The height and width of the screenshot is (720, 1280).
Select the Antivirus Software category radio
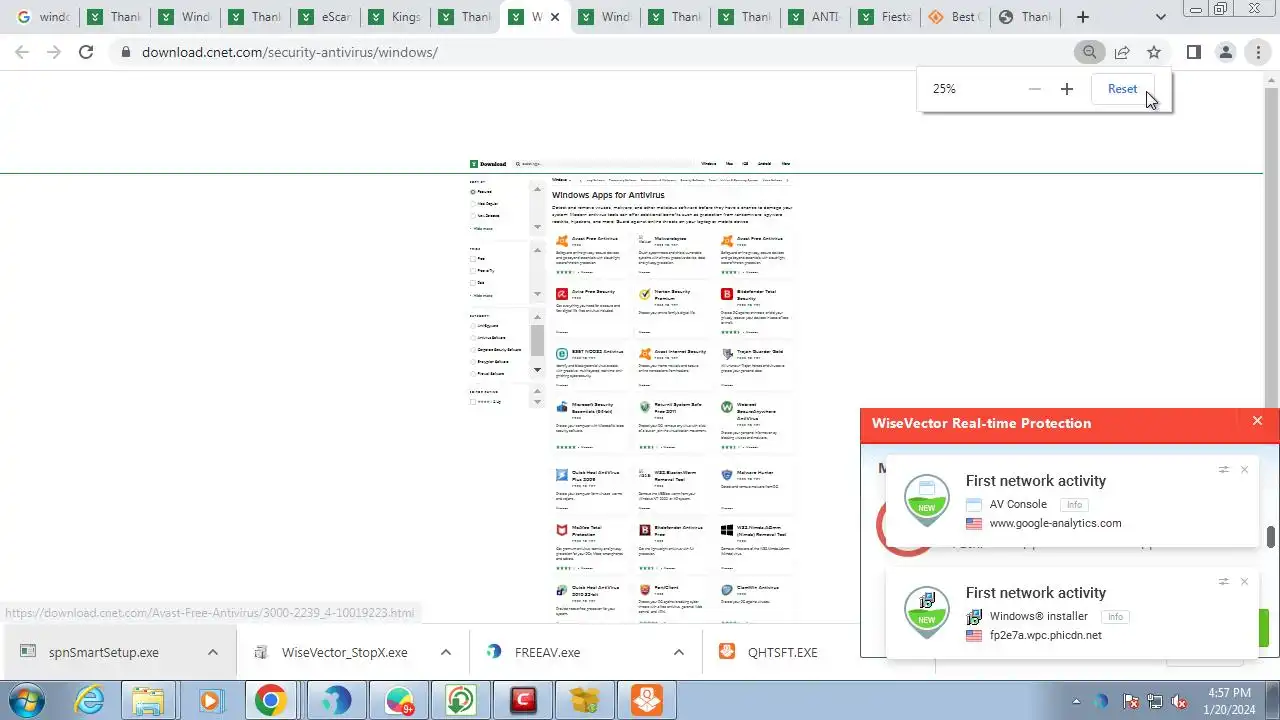coord(473,337)
